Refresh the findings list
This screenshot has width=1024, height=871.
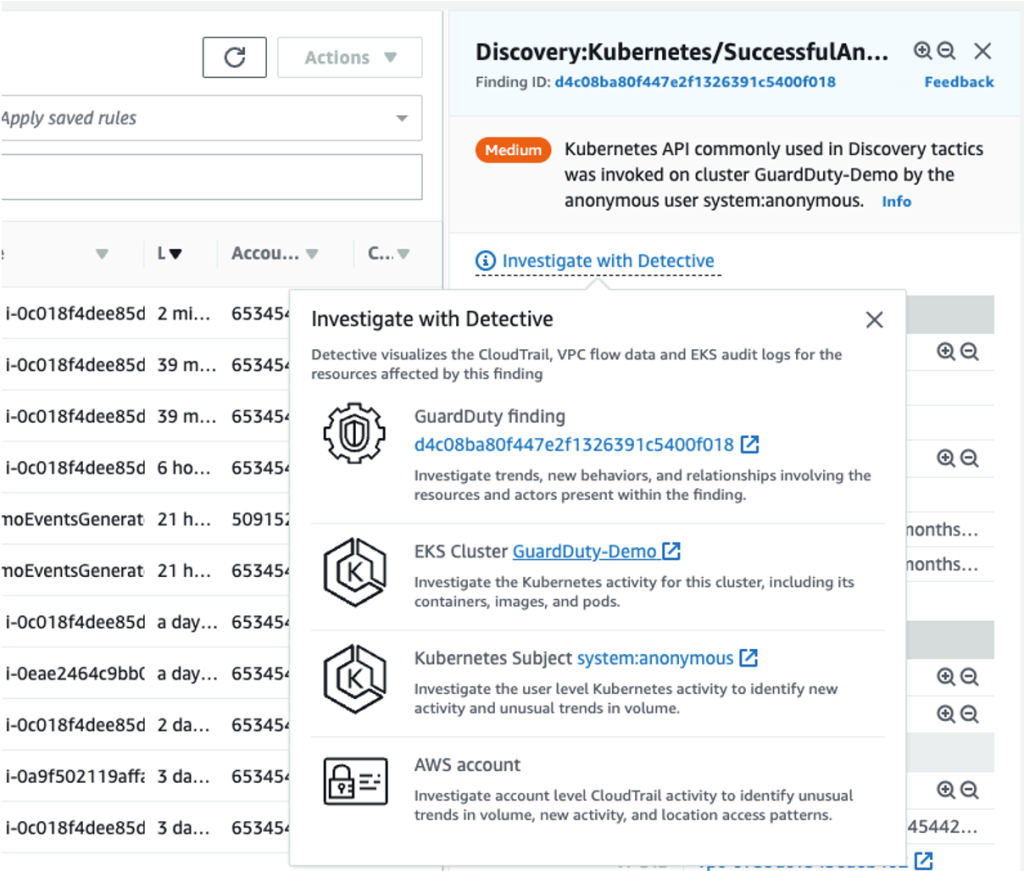(233, 57)
